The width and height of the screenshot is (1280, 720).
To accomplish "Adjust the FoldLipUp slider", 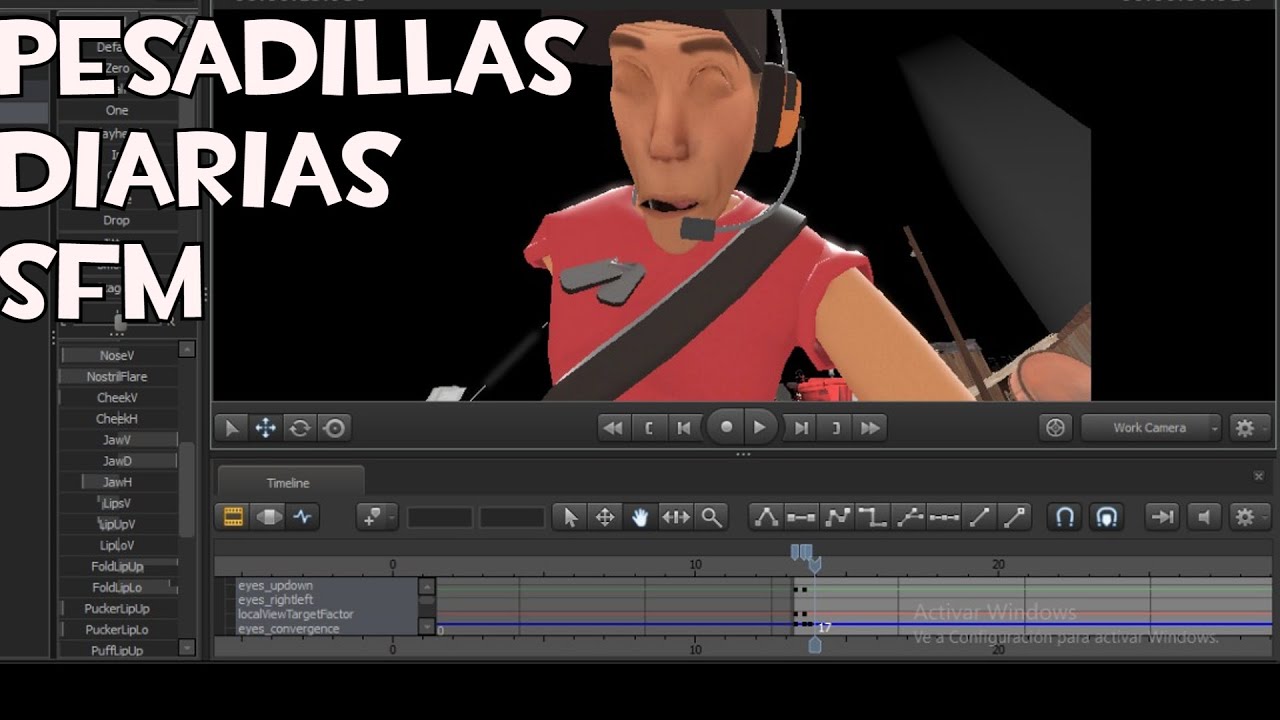I will click(117, 566).
